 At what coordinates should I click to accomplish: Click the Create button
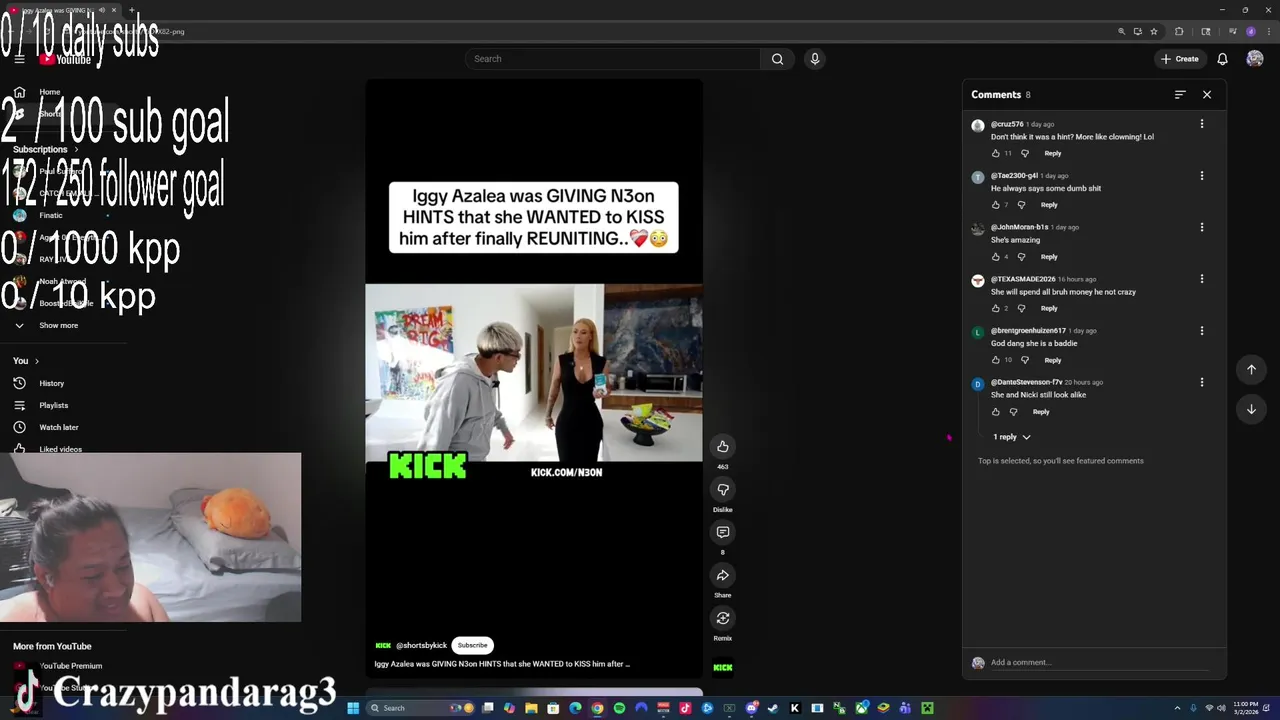1180,59
